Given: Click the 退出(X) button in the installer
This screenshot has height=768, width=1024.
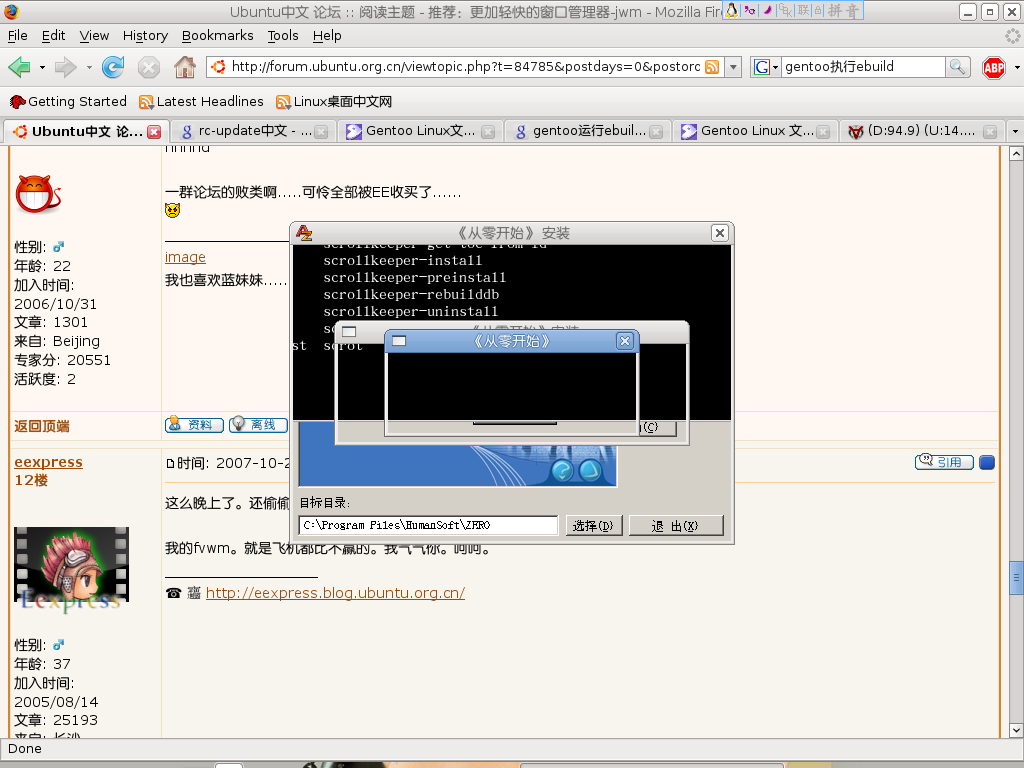Looking at the screenshot, I should click(675, 526).
